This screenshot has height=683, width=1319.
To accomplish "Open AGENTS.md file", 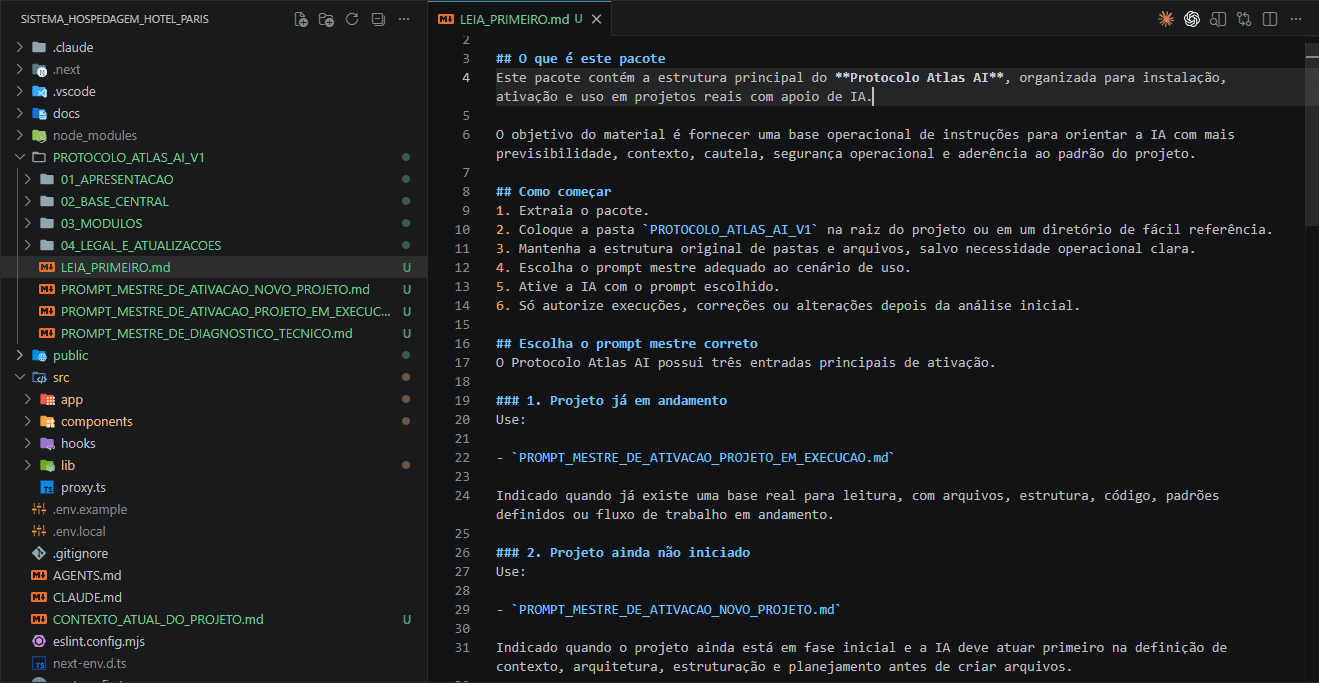I will pos(213,575).
